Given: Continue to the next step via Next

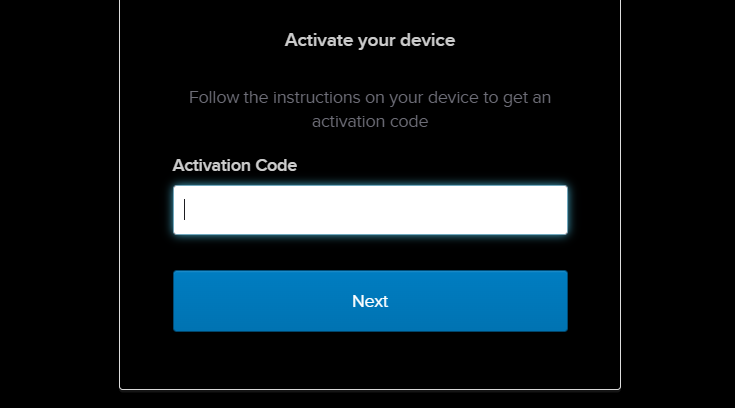Looking at the screenshot, I should [x=370, y=301].
